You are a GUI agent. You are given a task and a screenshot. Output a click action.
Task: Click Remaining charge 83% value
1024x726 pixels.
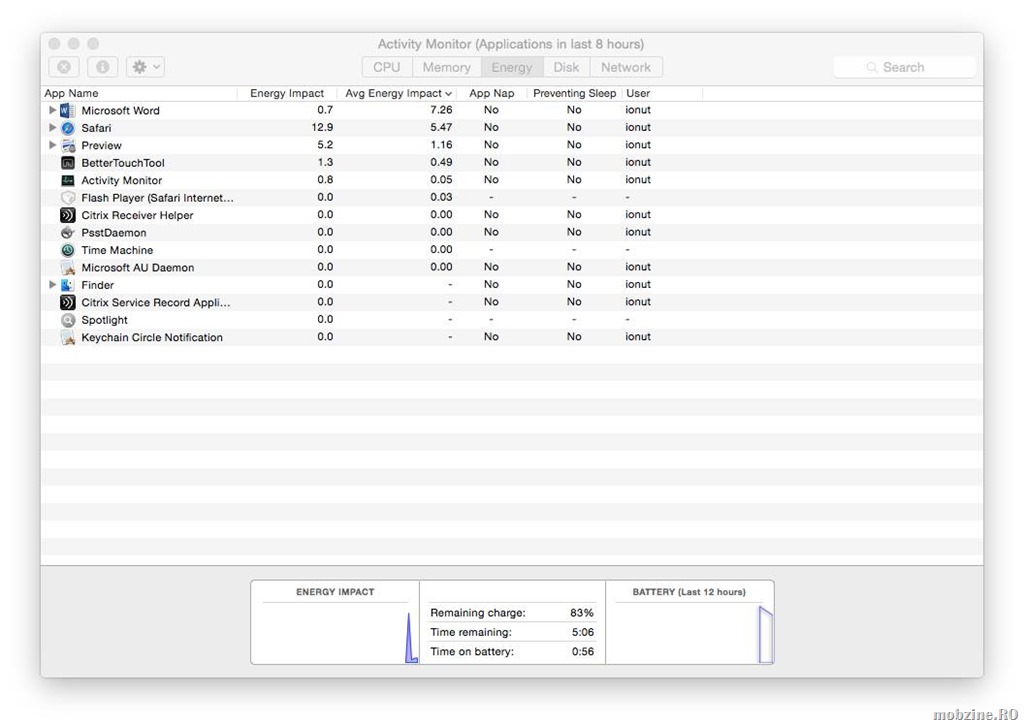[581, 613]
